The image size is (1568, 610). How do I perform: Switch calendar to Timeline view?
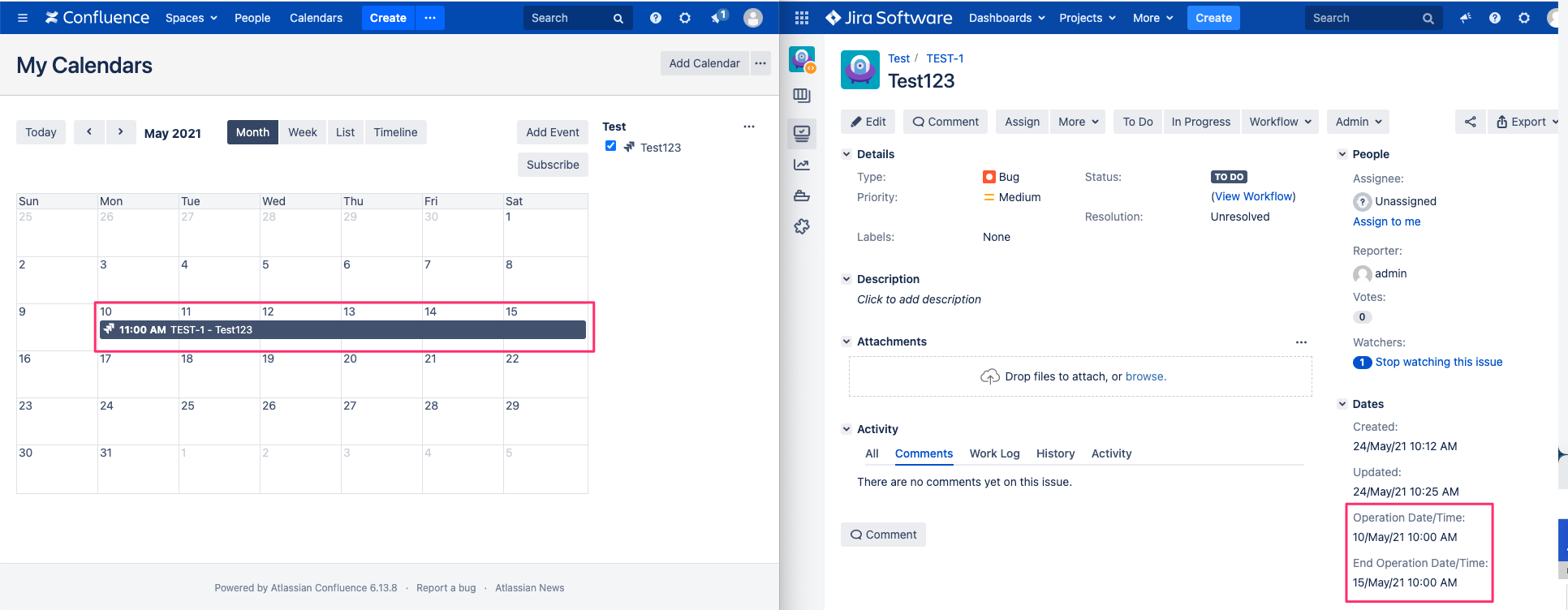pyautogui.click(x=396, y=132)
